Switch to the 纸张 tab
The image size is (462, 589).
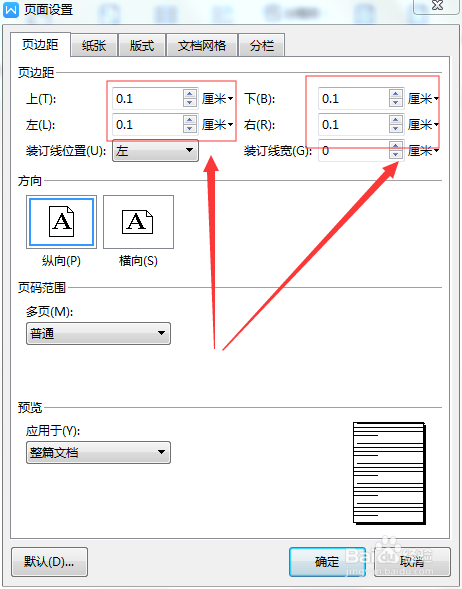[x=94, y=45]
